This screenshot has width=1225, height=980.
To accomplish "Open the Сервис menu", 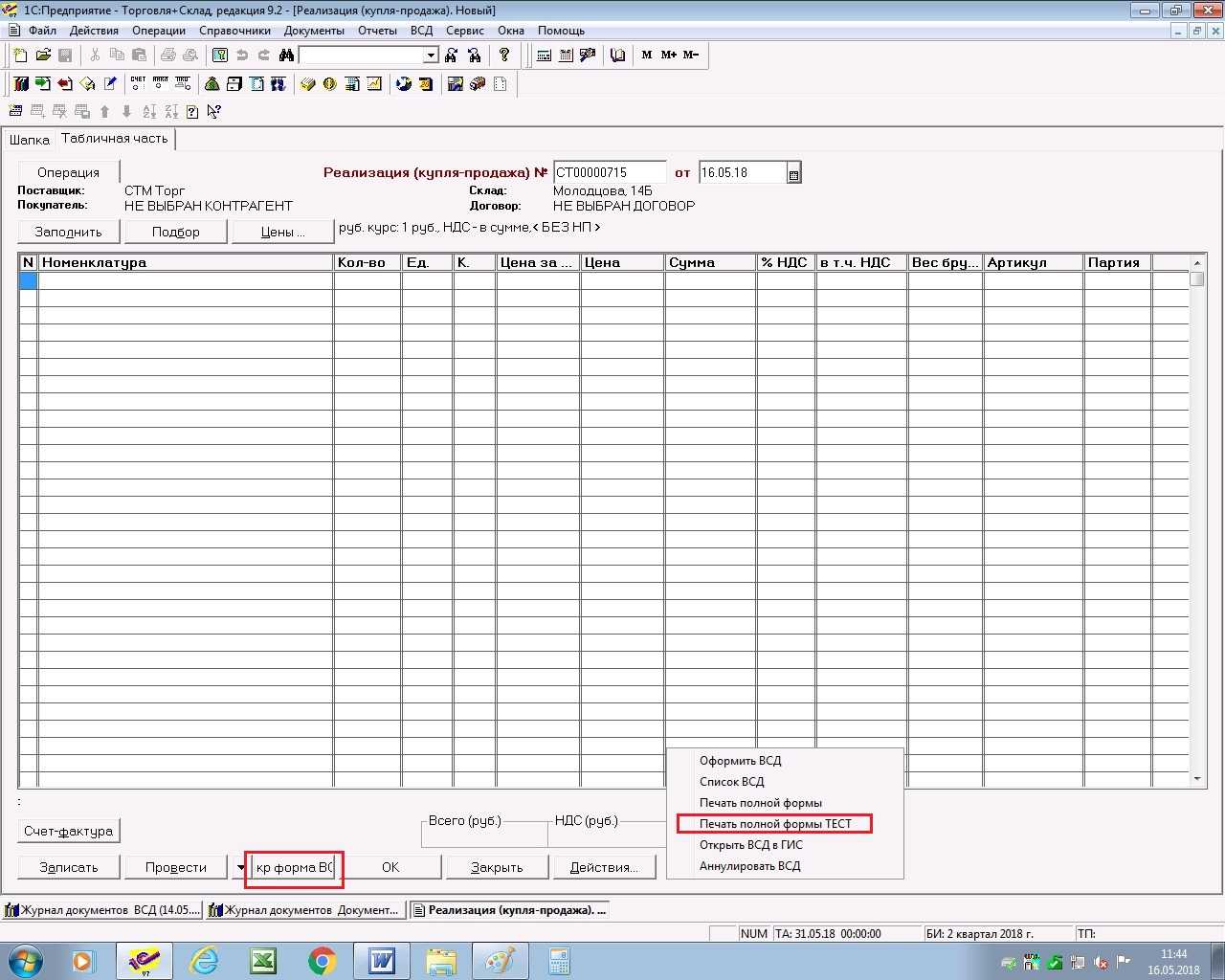I will (464, 31).
